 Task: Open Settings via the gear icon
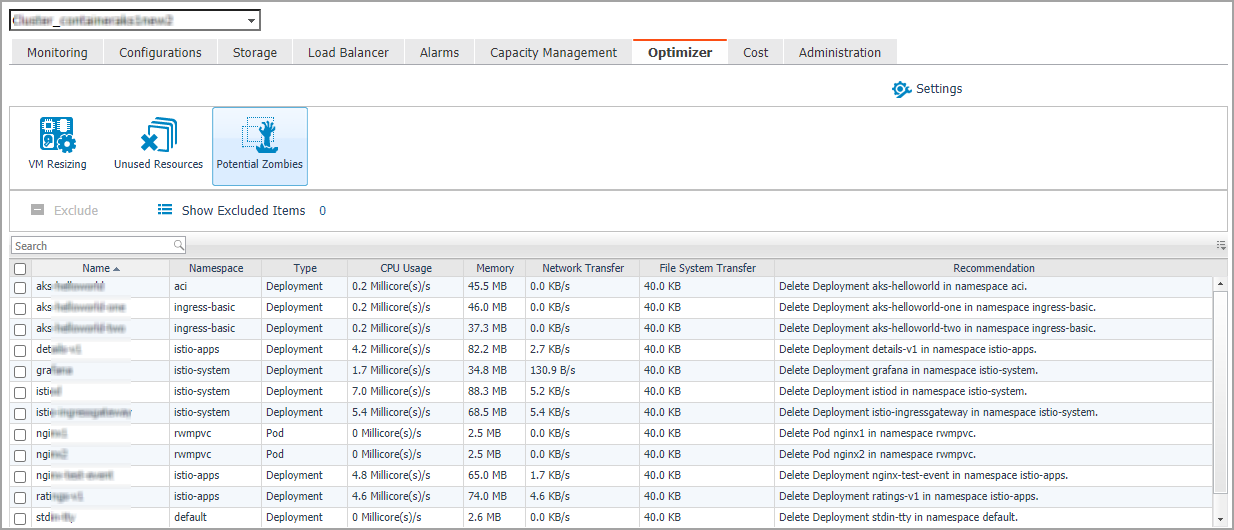(x=901, y=89)
